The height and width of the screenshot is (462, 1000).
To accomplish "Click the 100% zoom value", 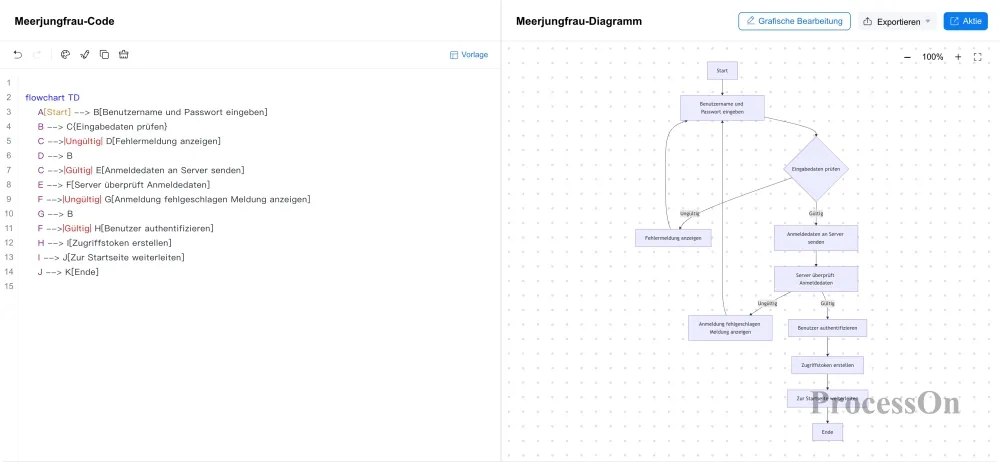I will point(932,57).
